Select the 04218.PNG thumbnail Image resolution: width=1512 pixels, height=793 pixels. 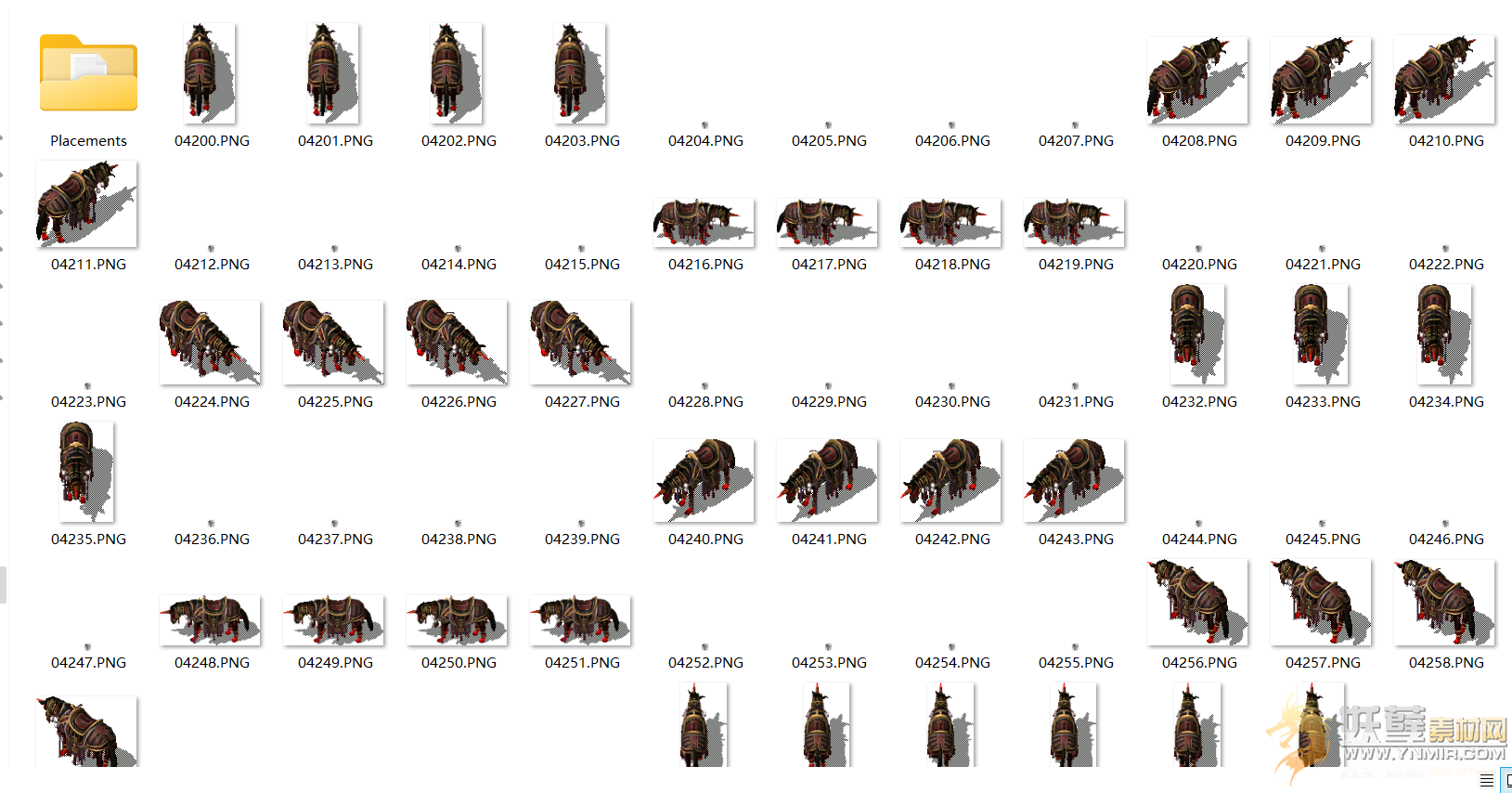coord(950,223)
